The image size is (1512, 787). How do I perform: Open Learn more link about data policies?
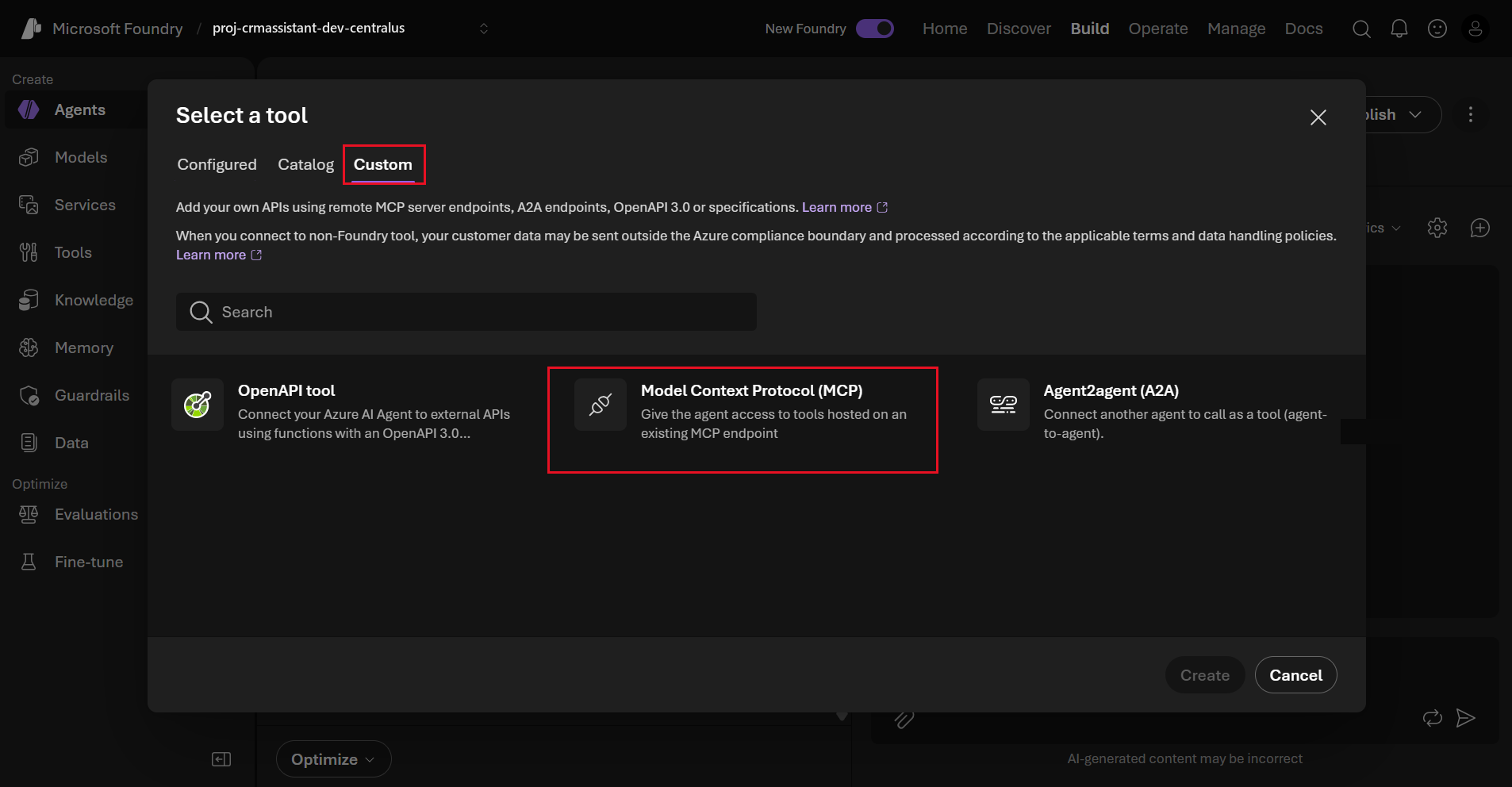point(219,255)
